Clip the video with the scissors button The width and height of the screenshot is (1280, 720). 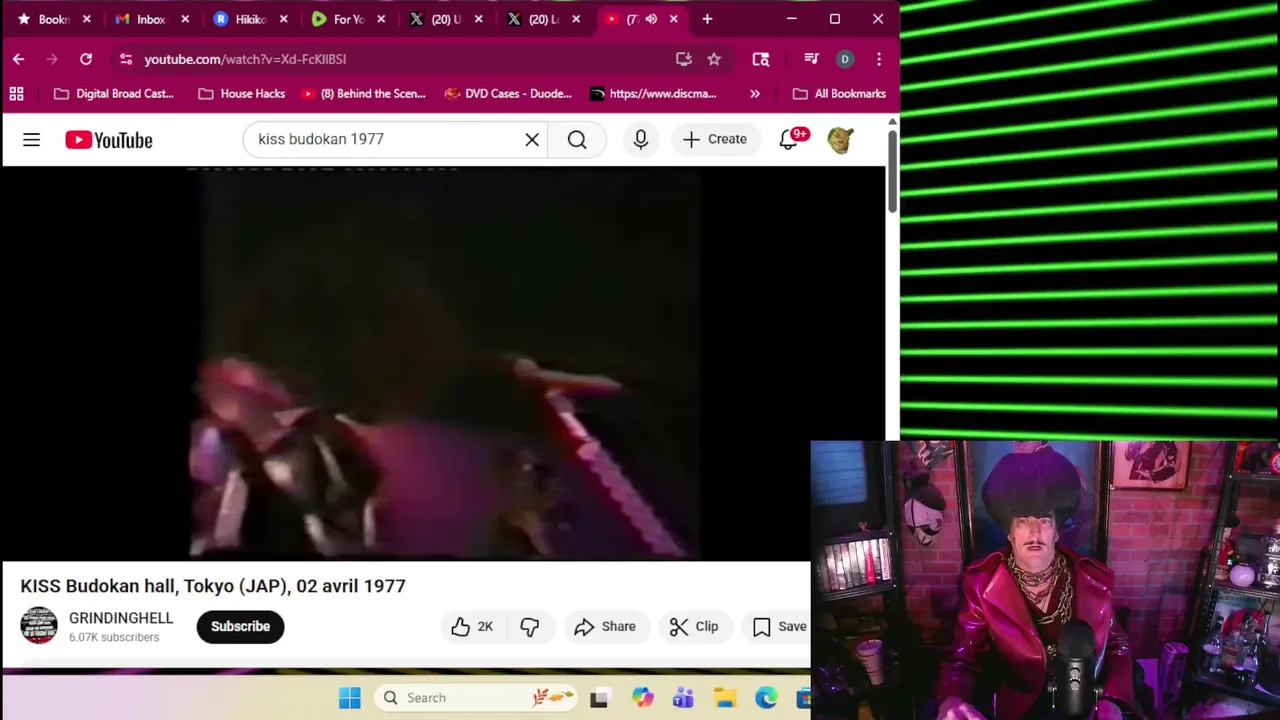coord(694,627)
